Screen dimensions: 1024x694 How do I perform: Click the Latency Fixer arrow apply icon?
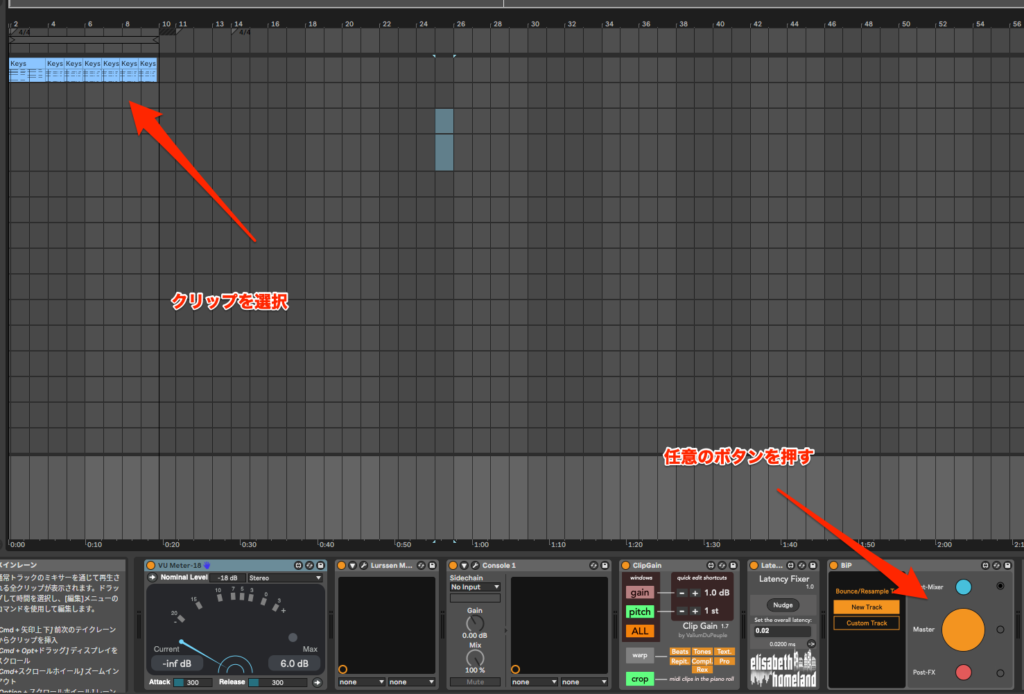coord(811,643)
